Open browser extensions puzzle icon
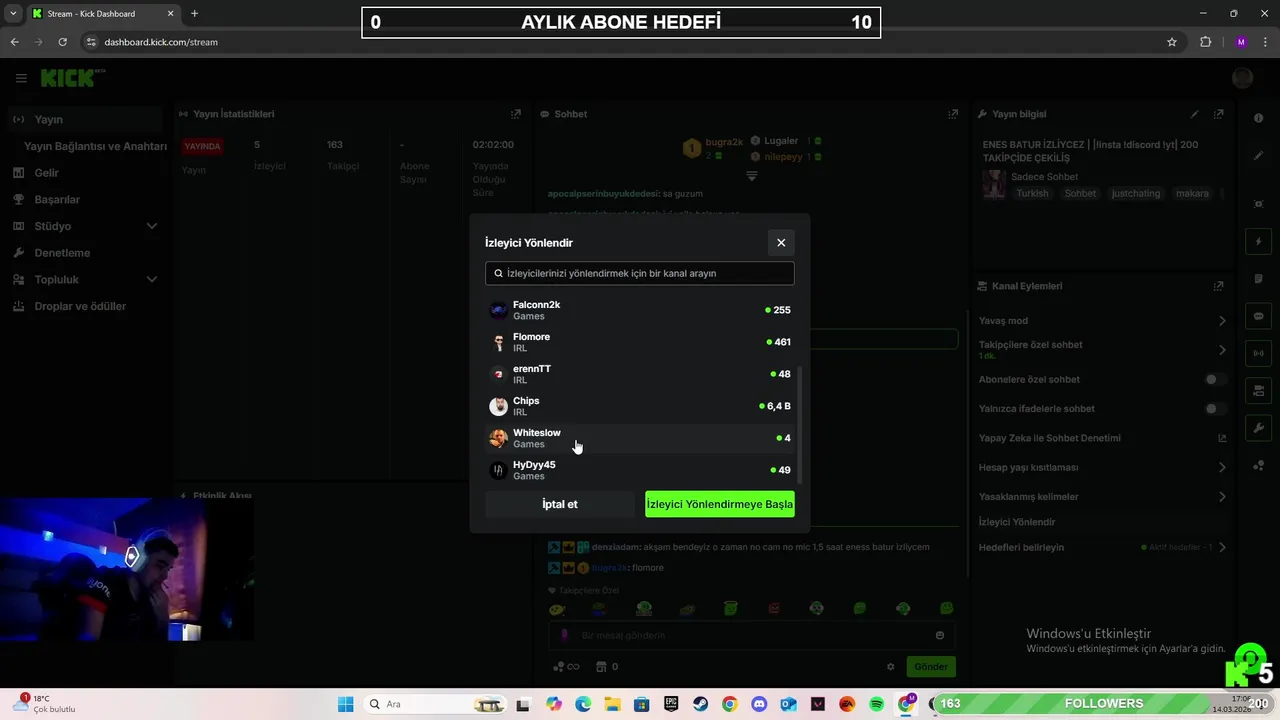This screenshot has width=1280, height=720. click(1205, 42)
